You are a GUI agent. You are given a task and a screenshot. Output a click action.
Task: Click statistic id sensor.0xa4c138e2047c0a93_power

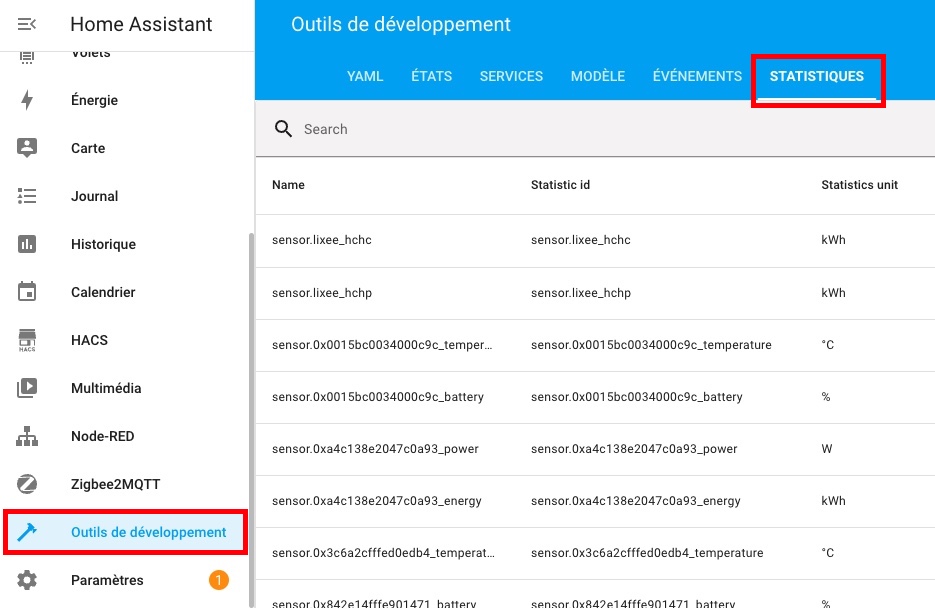pyautogui.click(x=634, y=449)
